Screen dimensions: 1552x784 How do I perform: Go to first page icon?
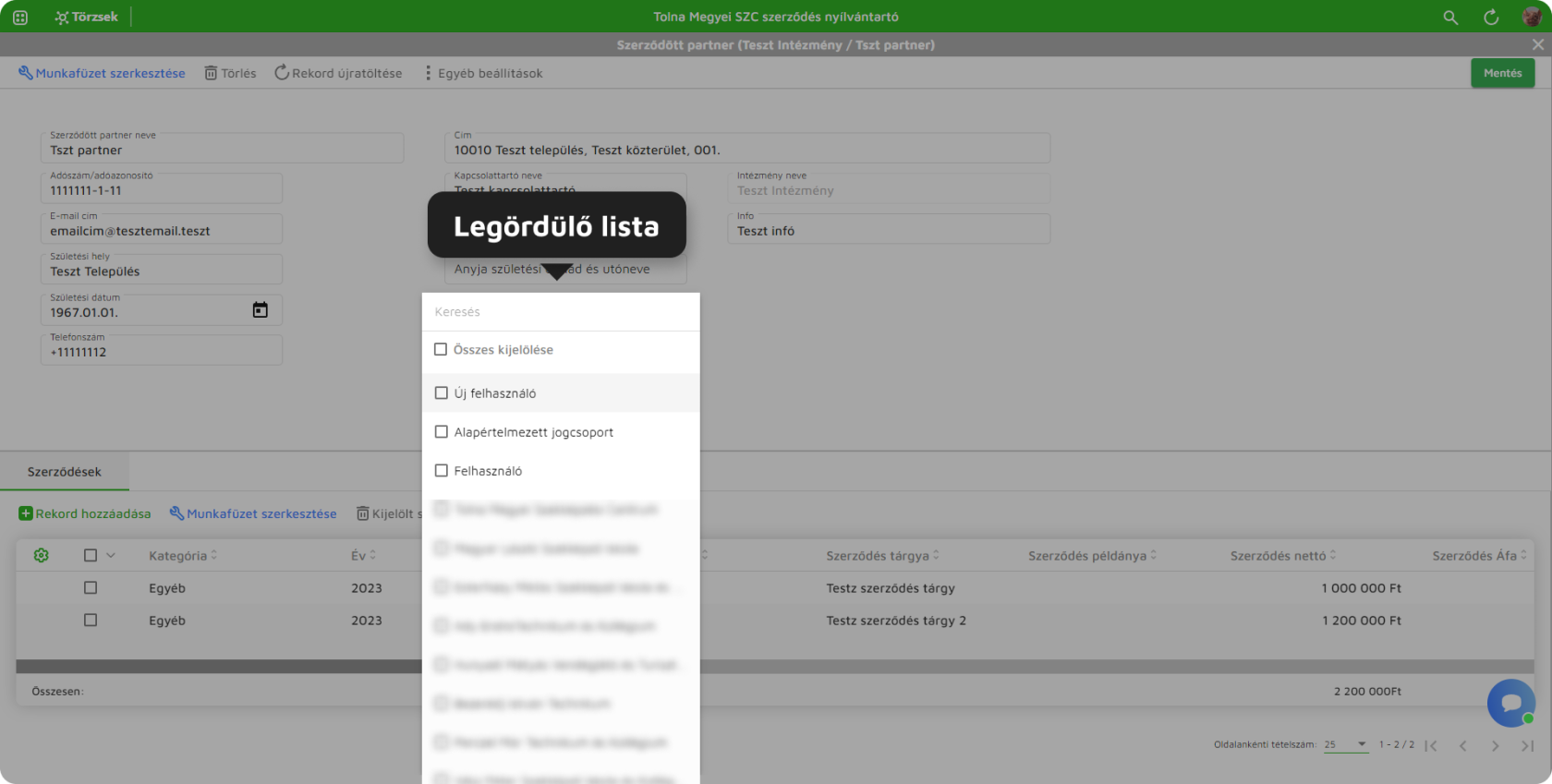[x=1431, y=746]
